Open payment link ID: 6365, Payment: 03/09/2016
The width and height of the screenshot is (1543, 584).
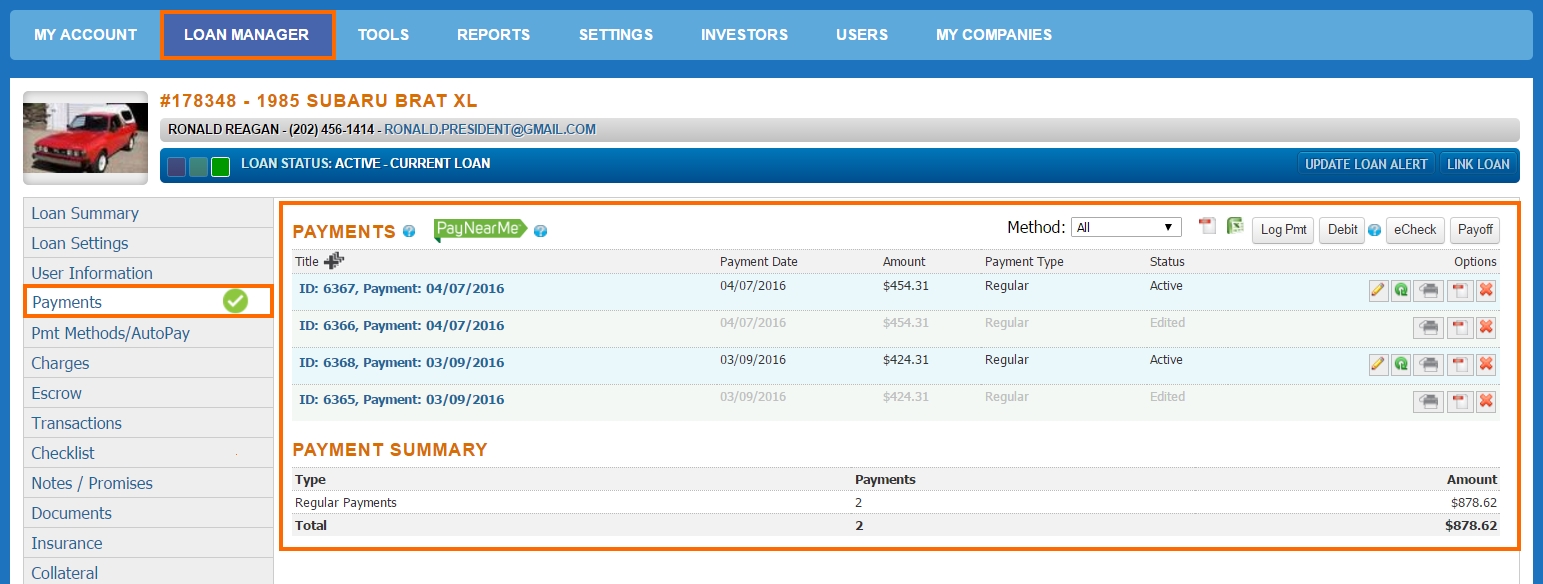click(x=402, y=400)
